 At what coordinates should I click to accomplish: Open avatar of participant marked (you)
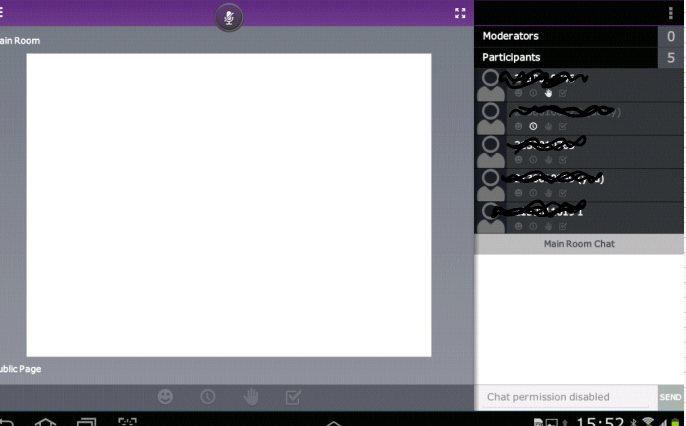(490, 185)
